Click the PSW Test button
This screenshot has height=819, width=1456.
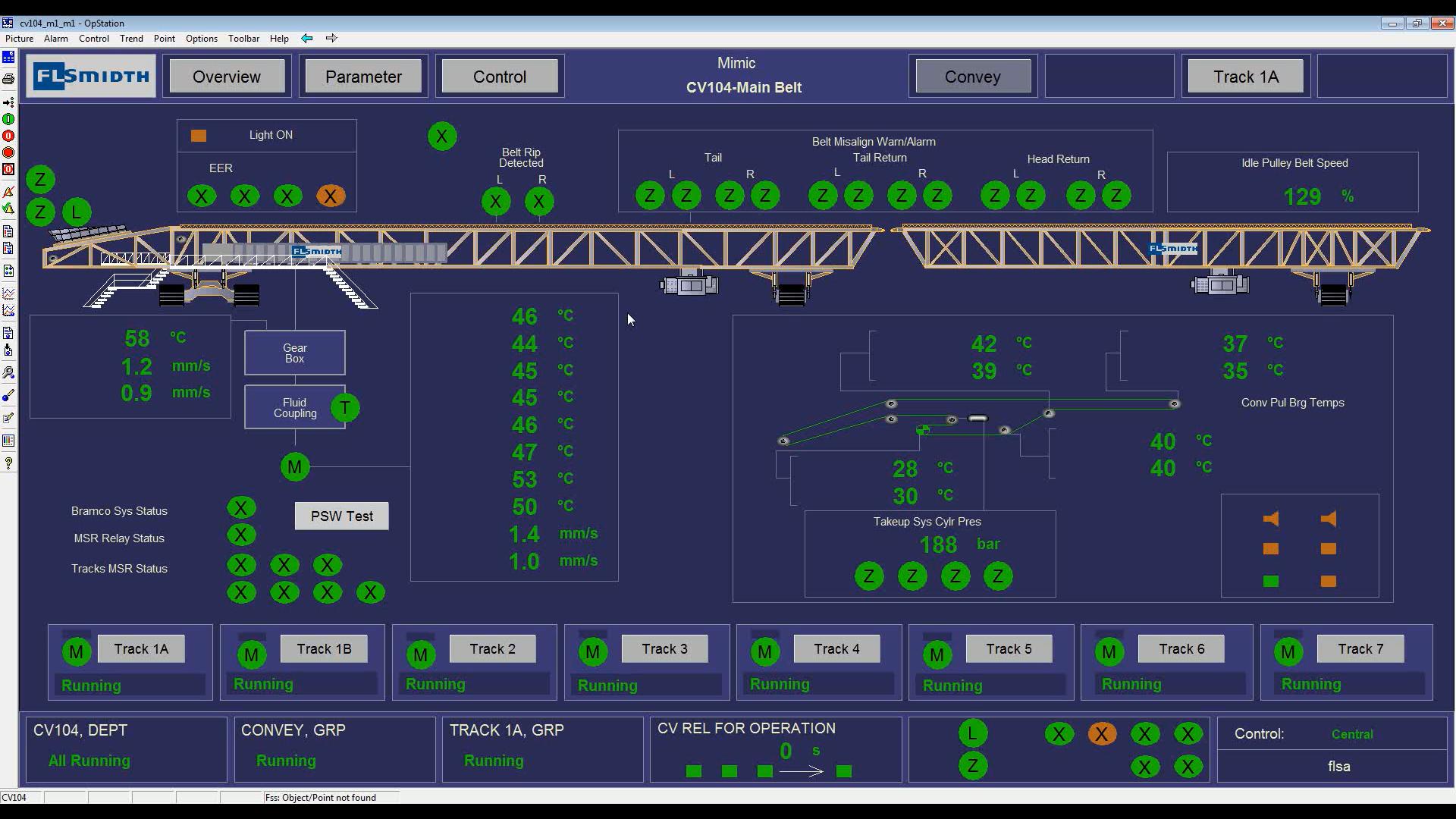(x=342, y=516)
